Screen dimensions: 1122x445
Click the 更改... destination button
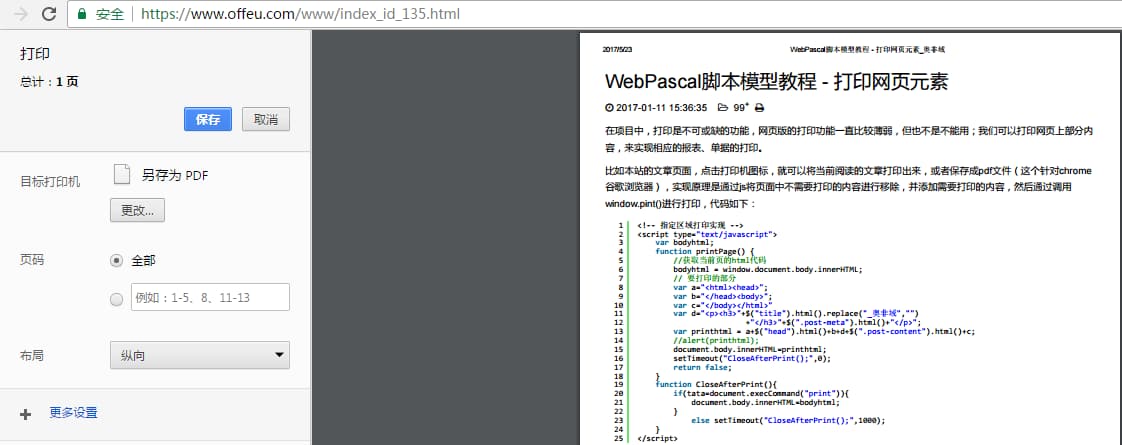[x=137, y=210]
